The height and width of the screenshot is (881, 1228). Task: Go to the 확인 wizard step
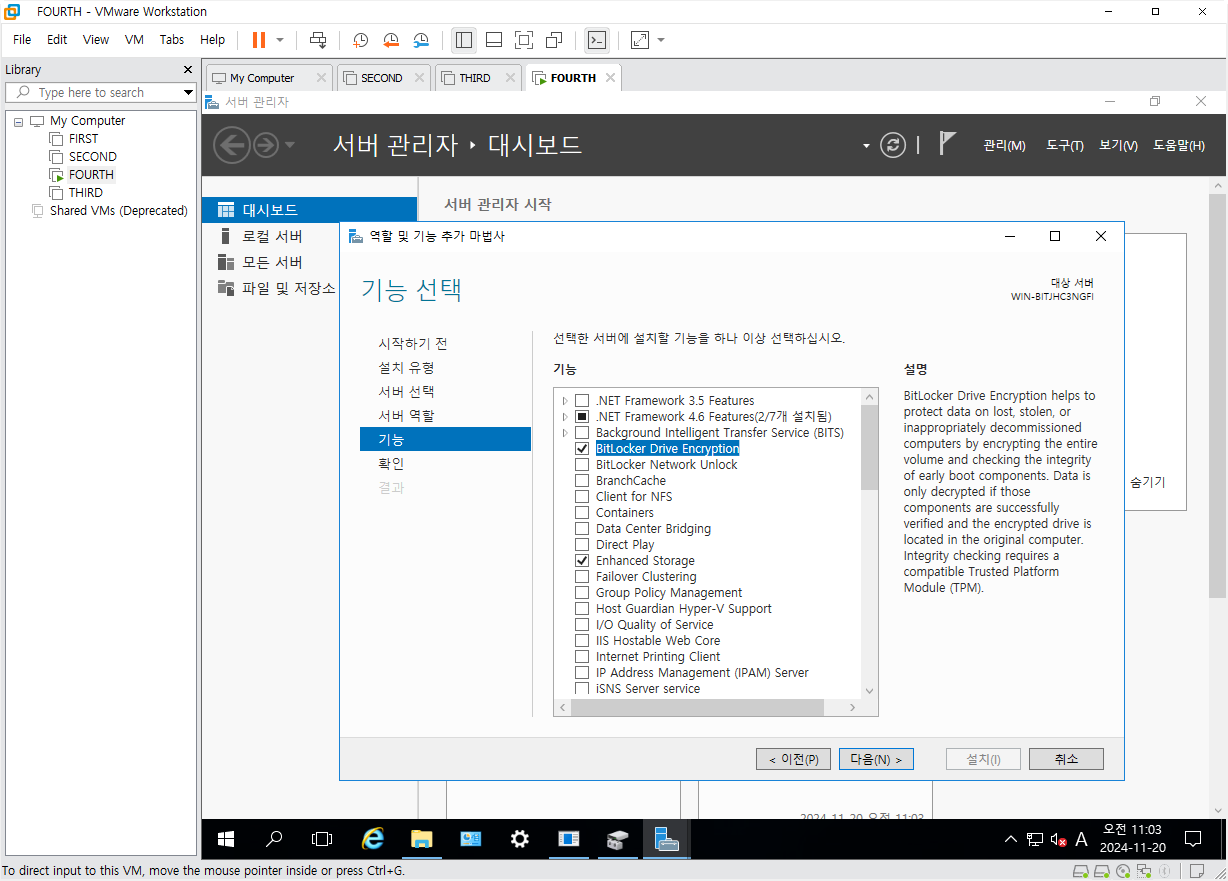click(391, 463)
